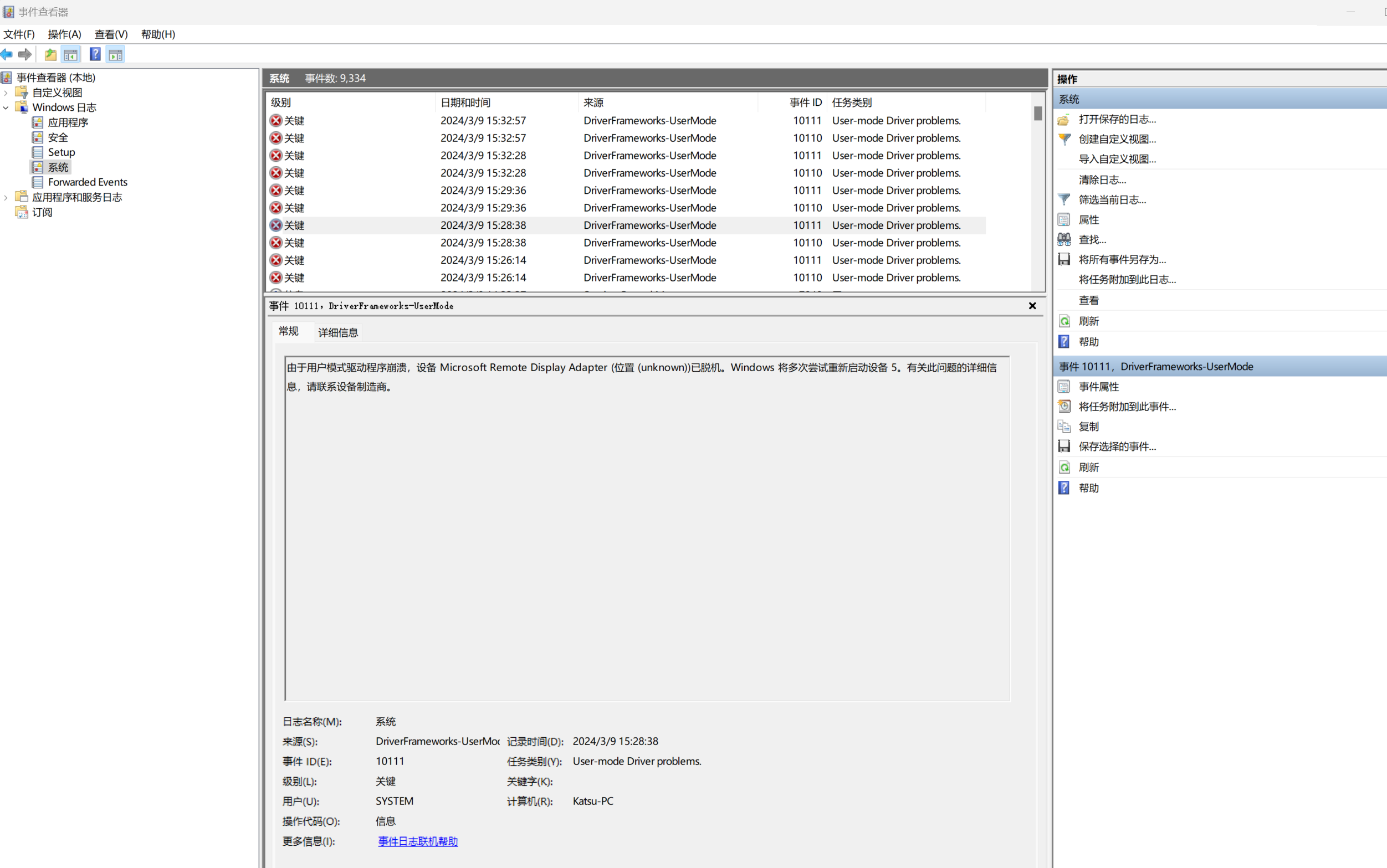Expand the 自定义视图 tree node
Image resolution: width=1387 pixels, height=868 pixels.
pos(6,93)
